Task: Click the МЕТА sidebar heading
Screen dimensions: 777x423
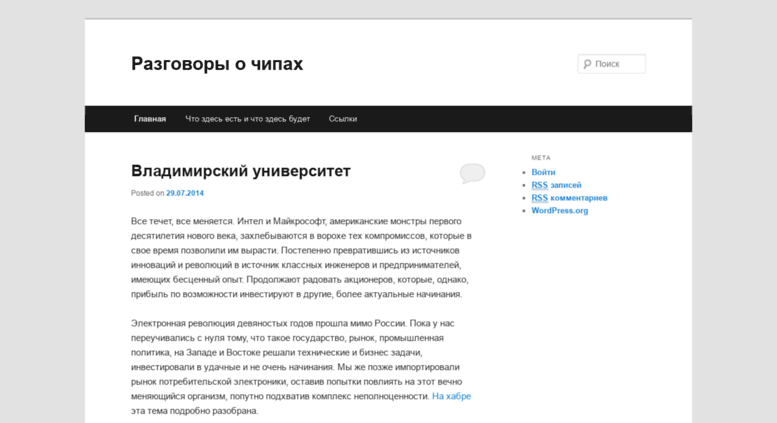Action: tap(541, 158)
